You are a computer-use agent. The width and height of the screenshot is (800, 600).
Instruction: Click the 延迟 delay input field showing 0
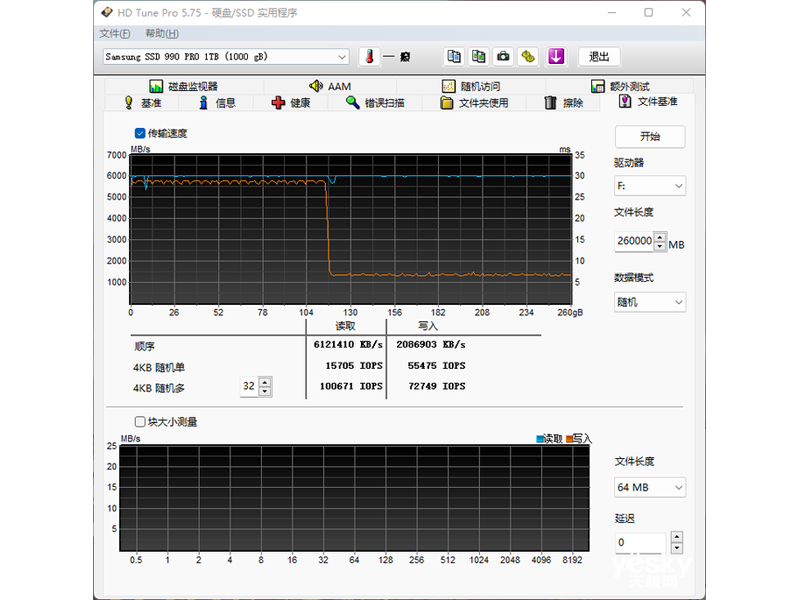[x=641, y=543]
